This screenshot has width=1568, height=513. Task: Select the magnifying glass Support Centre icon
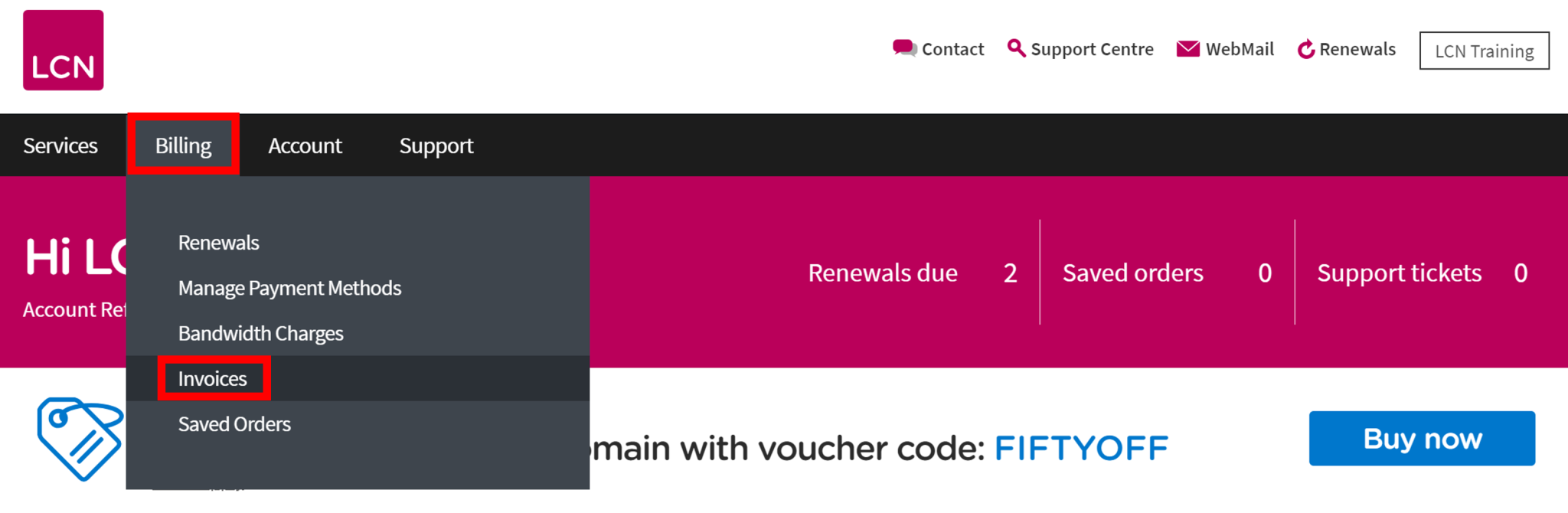(x=1018, y=48)
